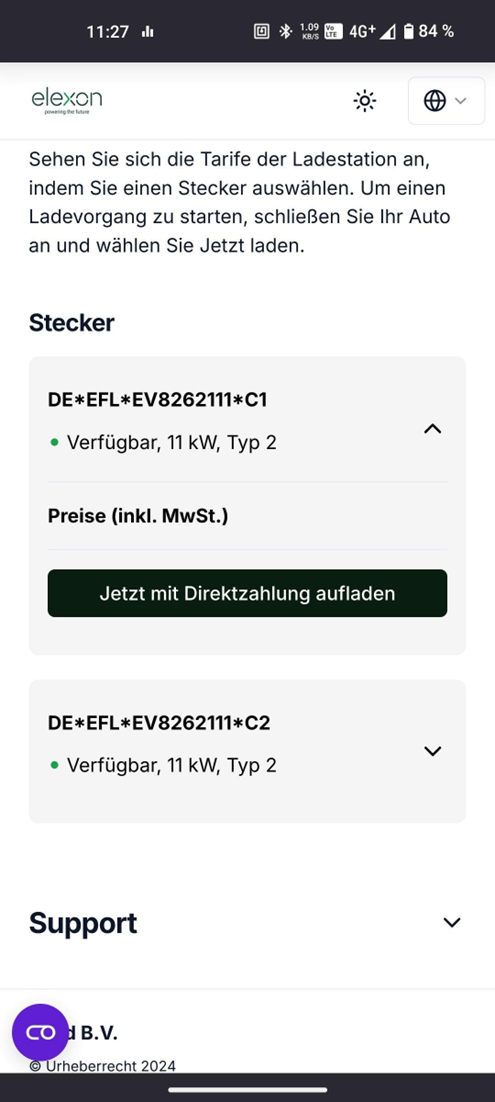Tap the C2 green availability dot
The height and width of the screenshot is (1102, 495).
click(x=55, y=765)
